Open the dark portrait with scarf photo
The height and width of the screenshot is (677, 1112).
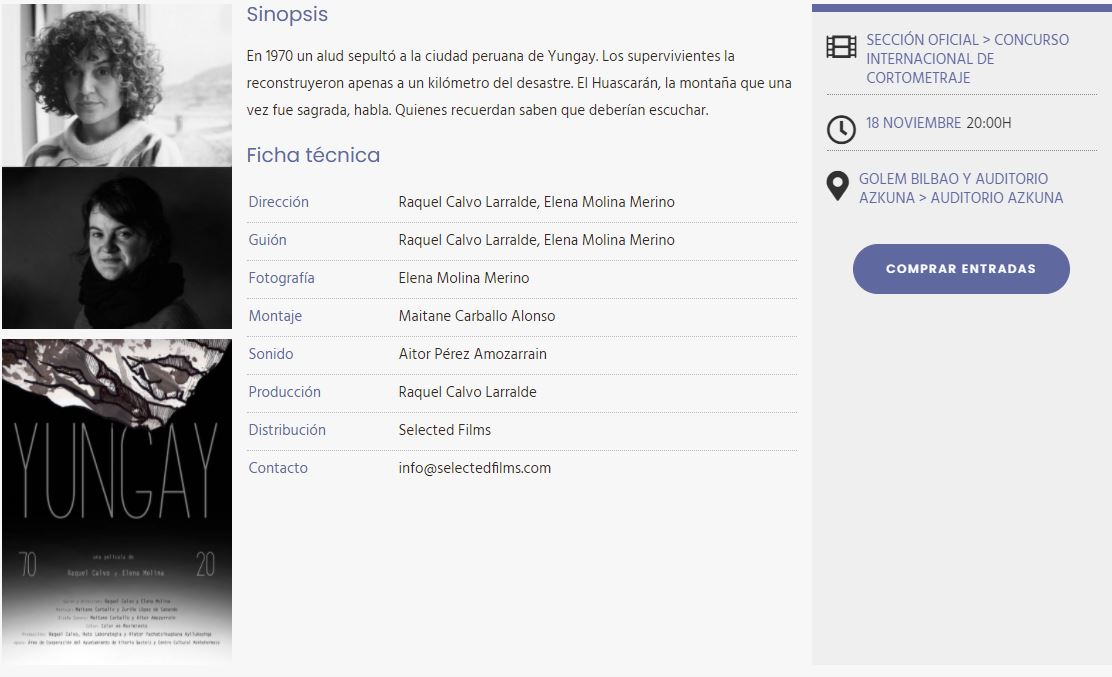click(x=117, y=248)
